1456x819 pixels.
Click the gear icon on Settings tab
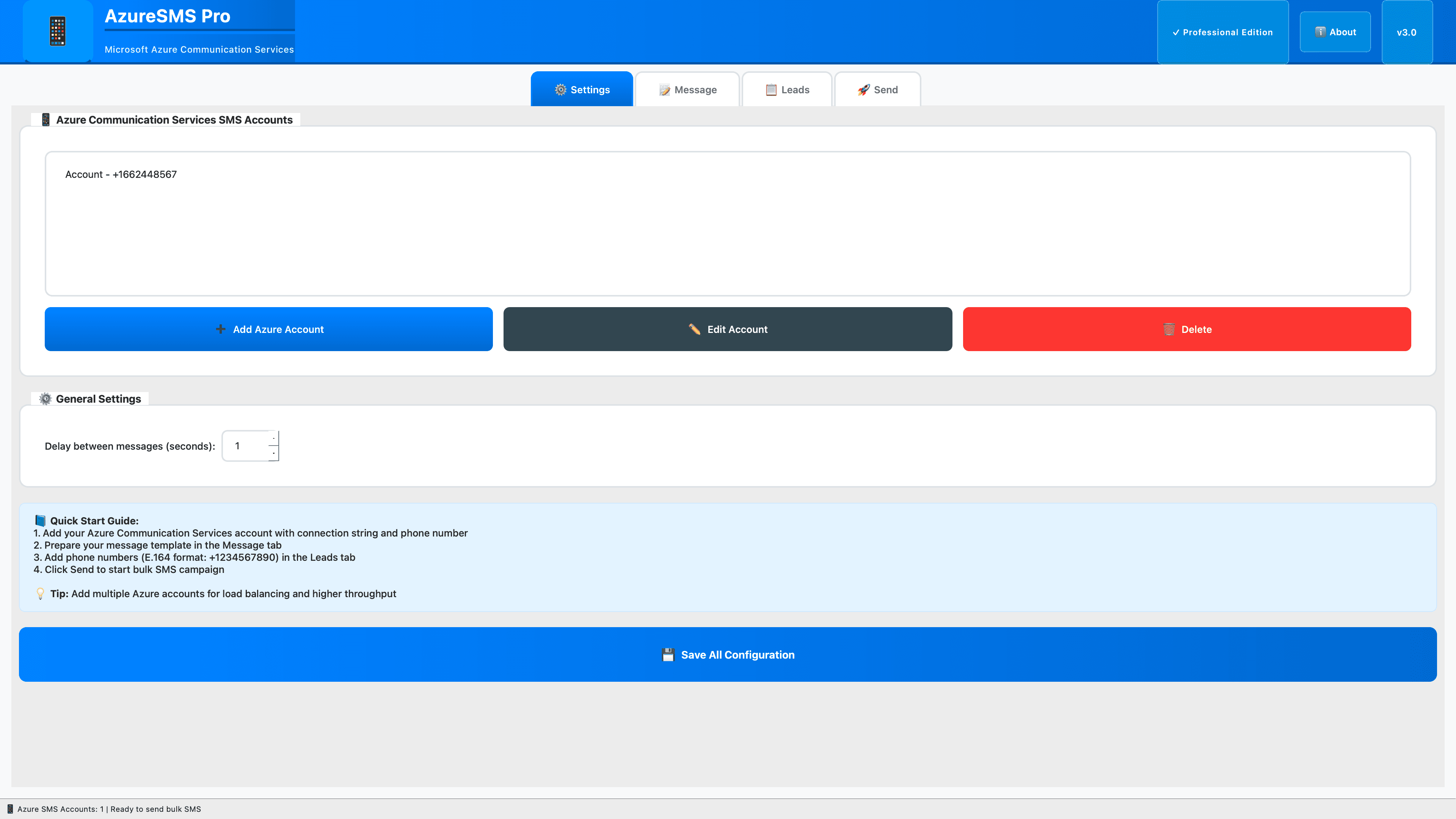click(560, 90)
